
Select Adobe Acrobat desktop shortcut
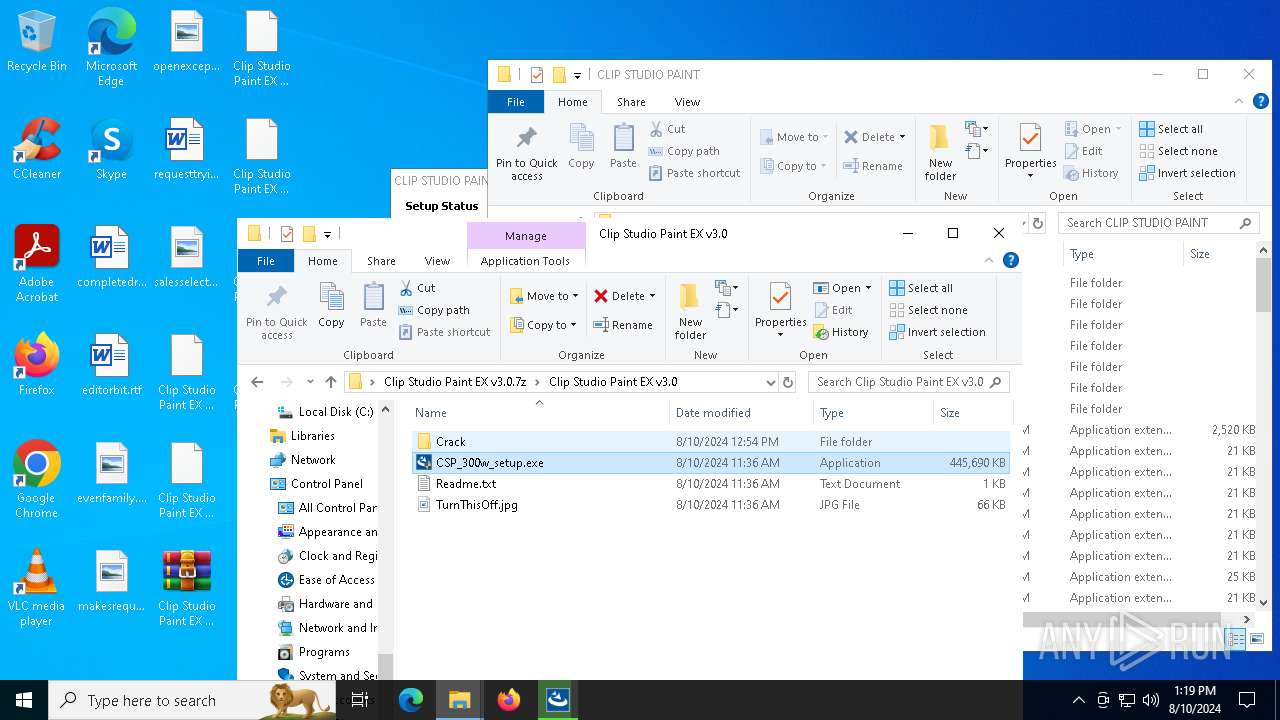click(x=37, y=263)
